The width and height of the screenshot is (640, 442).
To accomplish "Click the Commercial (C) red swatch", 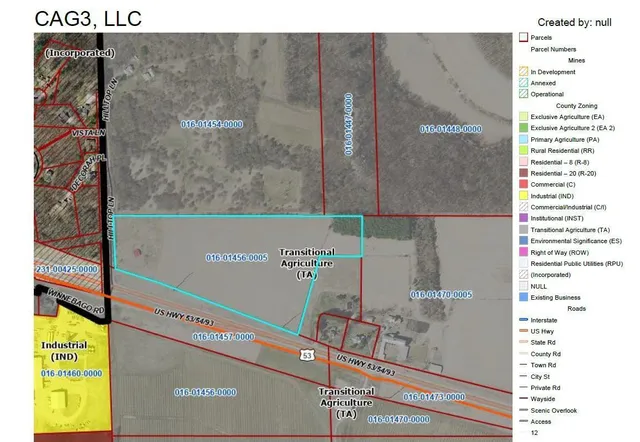I will (522, 184).
